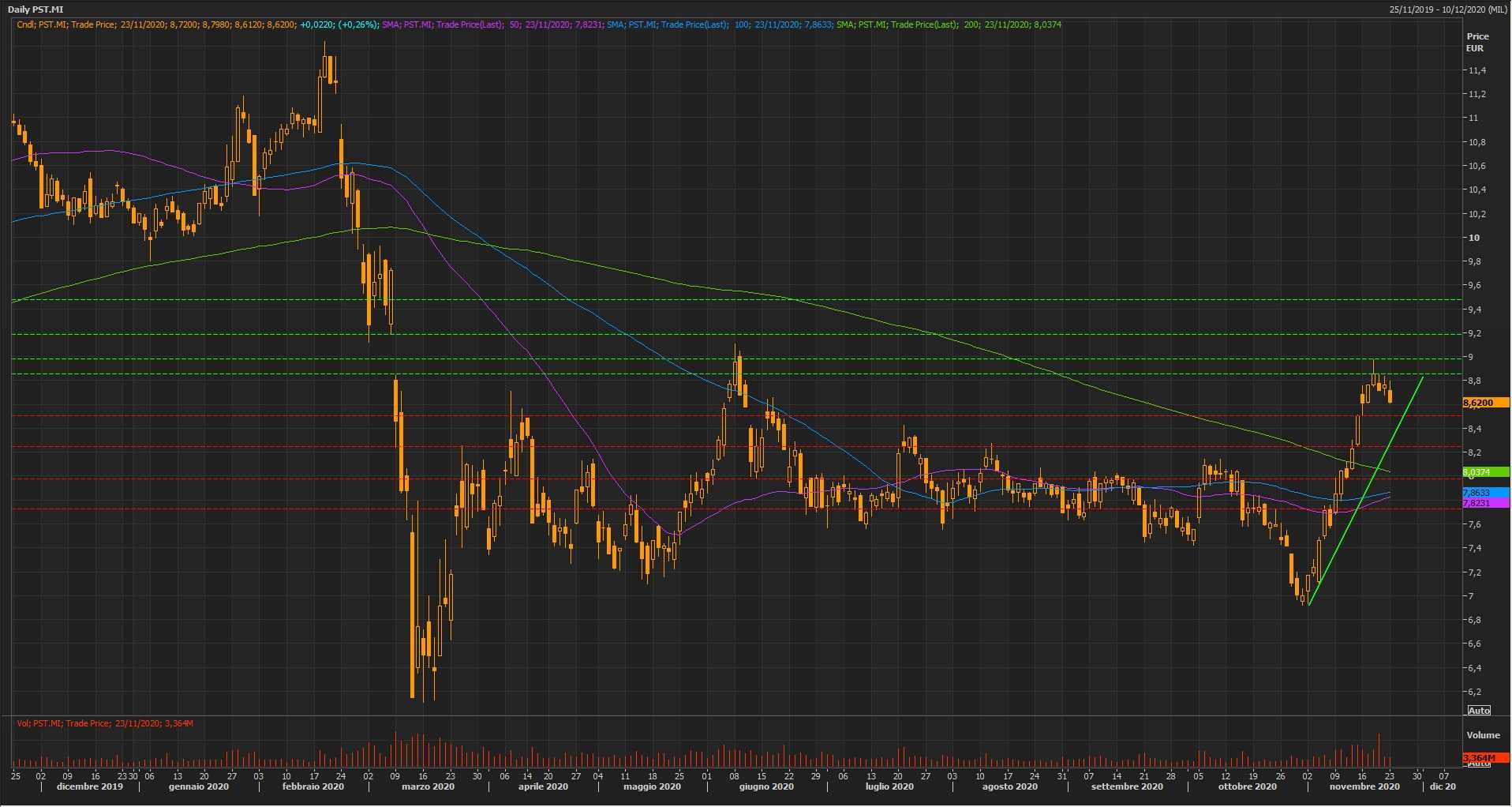Click the Price EUR axis header
This screenshot has height=807, width=1512.
tap(1477, 42)
